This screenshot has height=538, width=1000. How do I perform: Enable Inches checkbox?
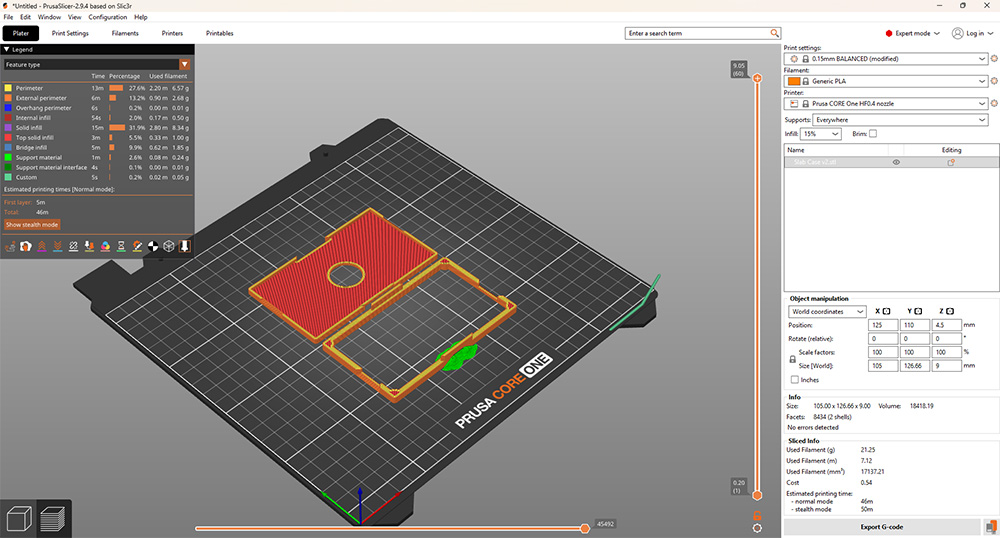[795, 380]
